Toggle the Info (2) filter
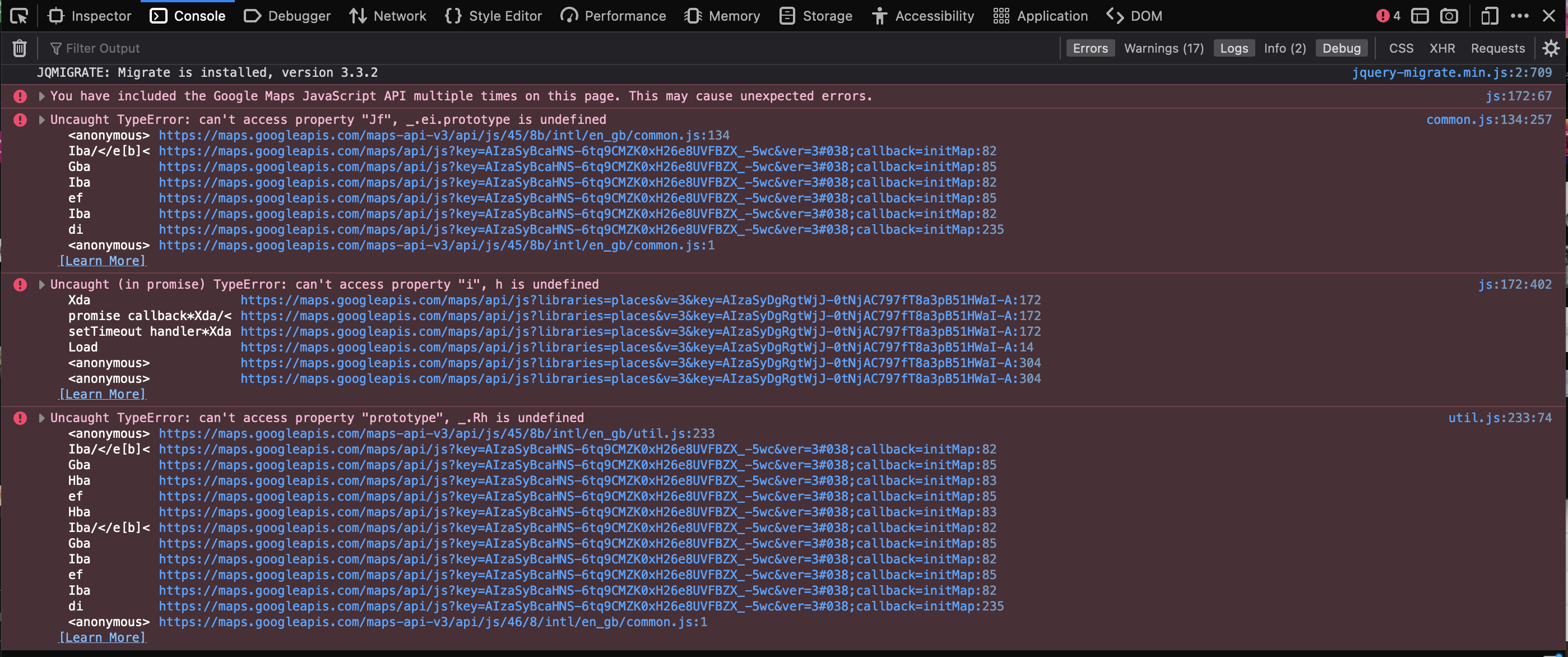The image size is (1568, 657). pyautogui.click(x=1285, y=48)
